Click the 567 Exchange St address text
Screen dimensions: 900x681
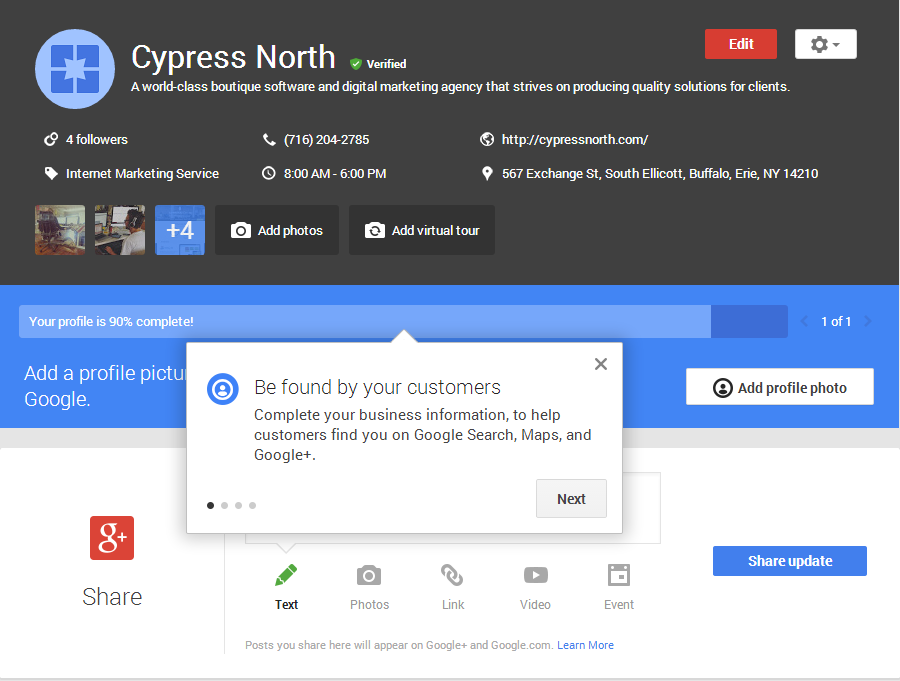pyautogui.click(x=660, y=173)
